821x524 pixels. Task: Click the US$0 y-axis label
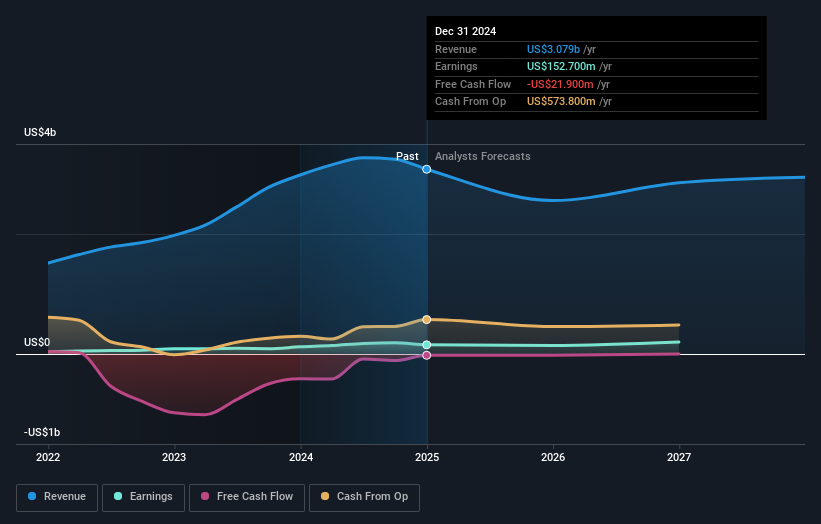point(37,342)
